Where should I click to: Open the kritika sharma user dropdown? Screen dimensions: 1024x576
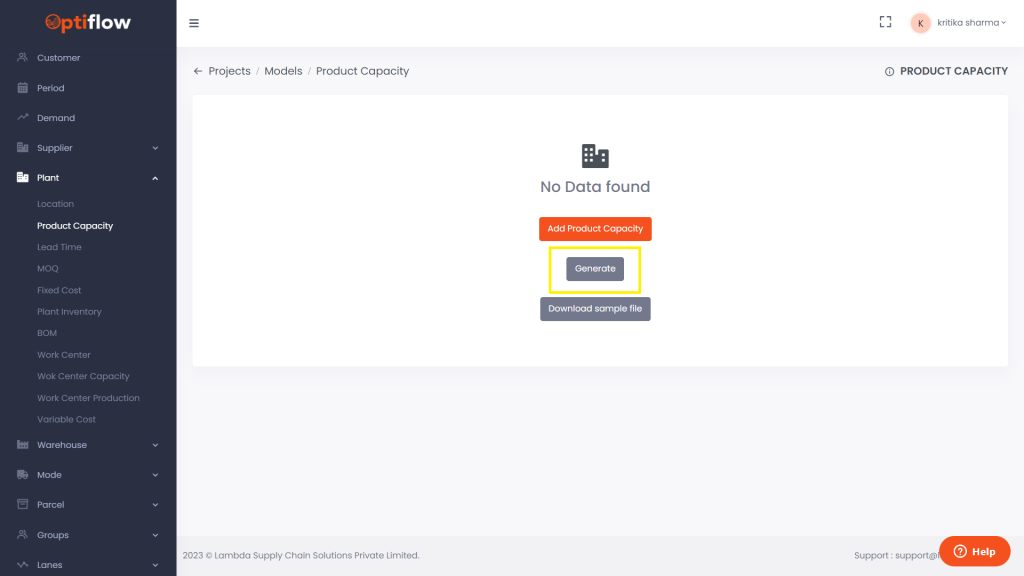958,23
